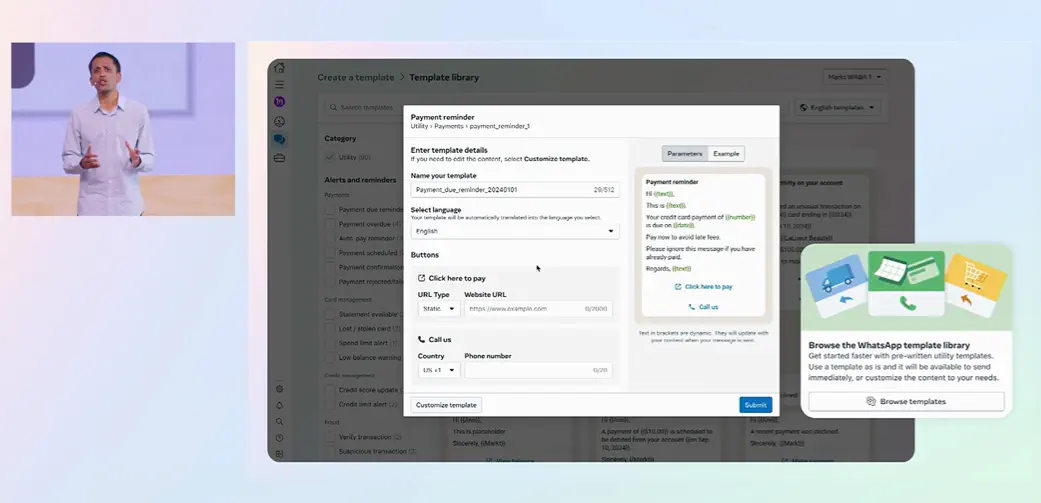Image resolution: width=1041 pixels, height=503 pixels.
Task: Click the Name your template field
Action: click(515, 190)
